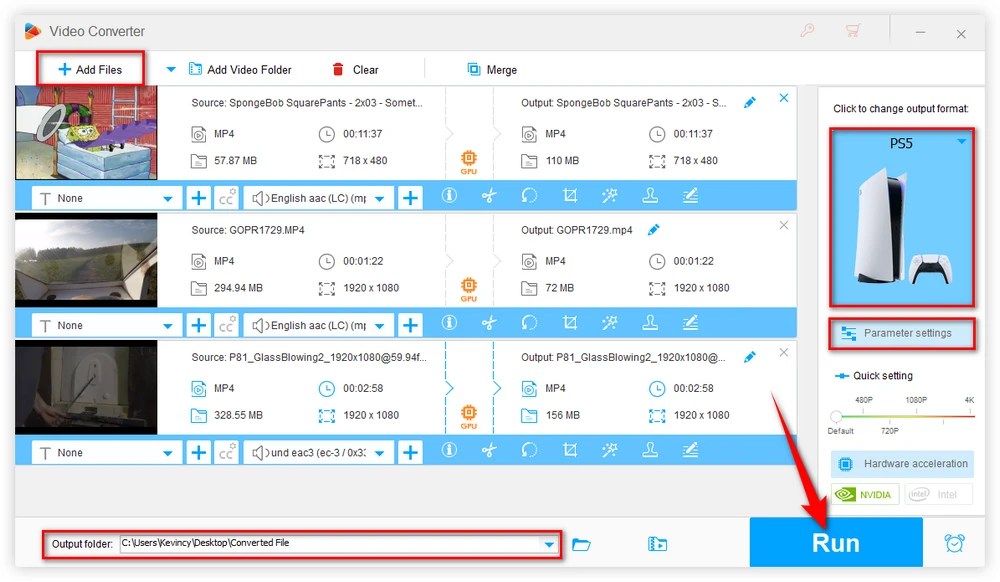Add a subtitle to the GOPR1729 video
The image size is (1000, 582).
199,325
